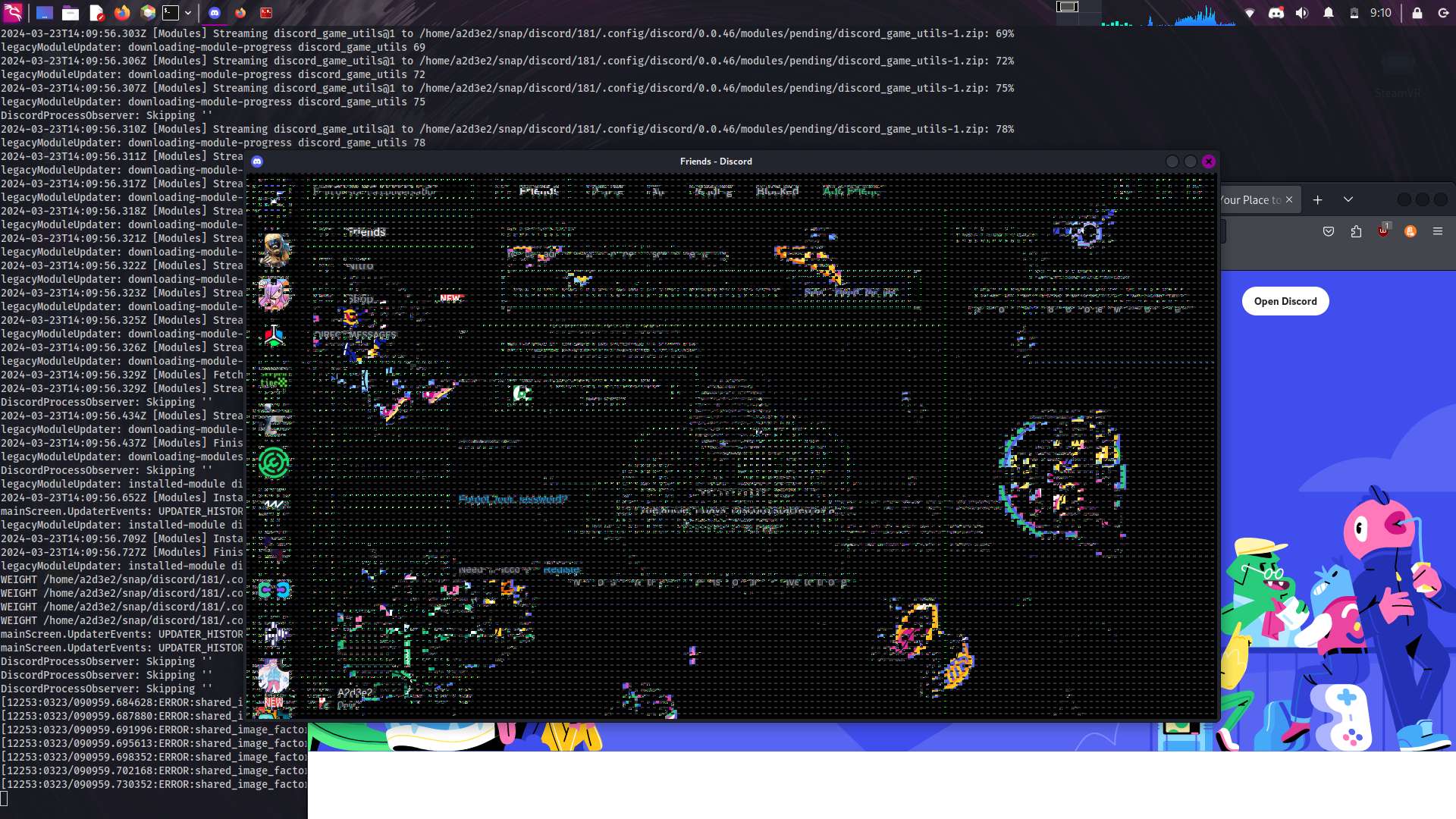Select the Blocked tab in Discord Friends
1456x819 pixels.
coord(777,191)
